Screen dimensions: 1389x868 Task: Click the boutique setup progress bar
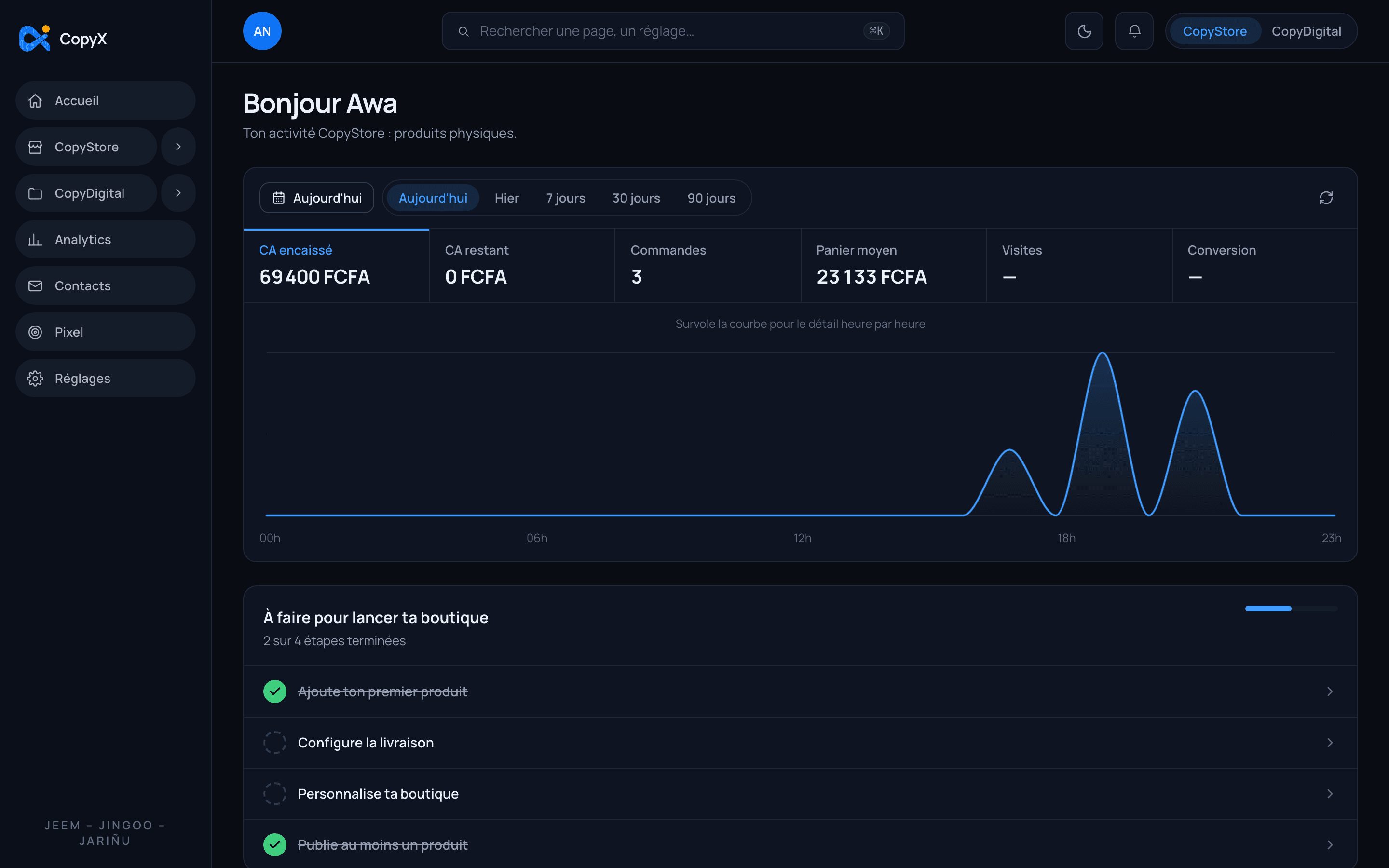(1291, 609)
